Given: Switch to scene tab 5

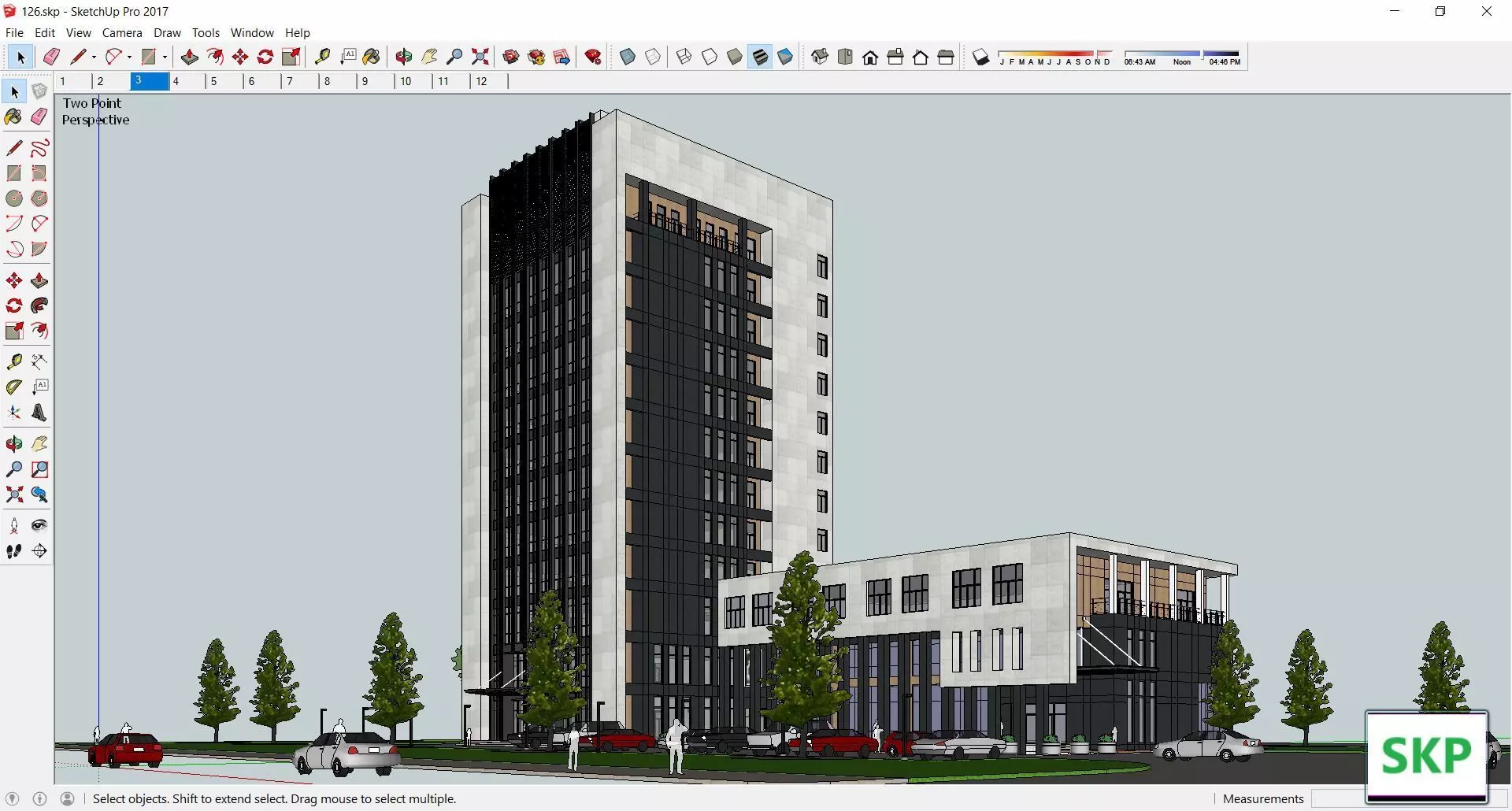Looking at the screenshot, I should point(224,81).
